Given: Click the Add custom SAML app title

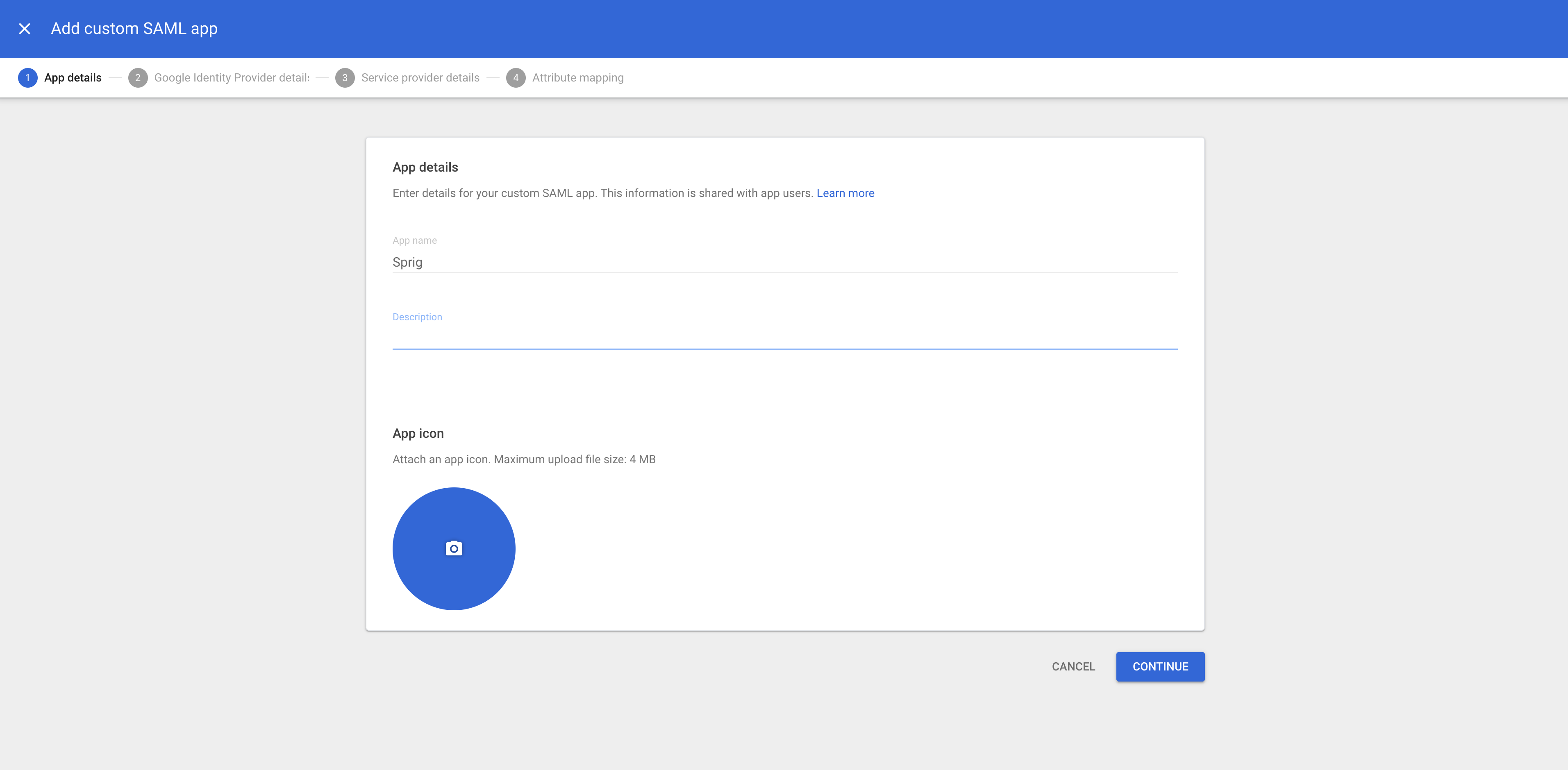Looking at the screenshot, I should tap(134, 29).
